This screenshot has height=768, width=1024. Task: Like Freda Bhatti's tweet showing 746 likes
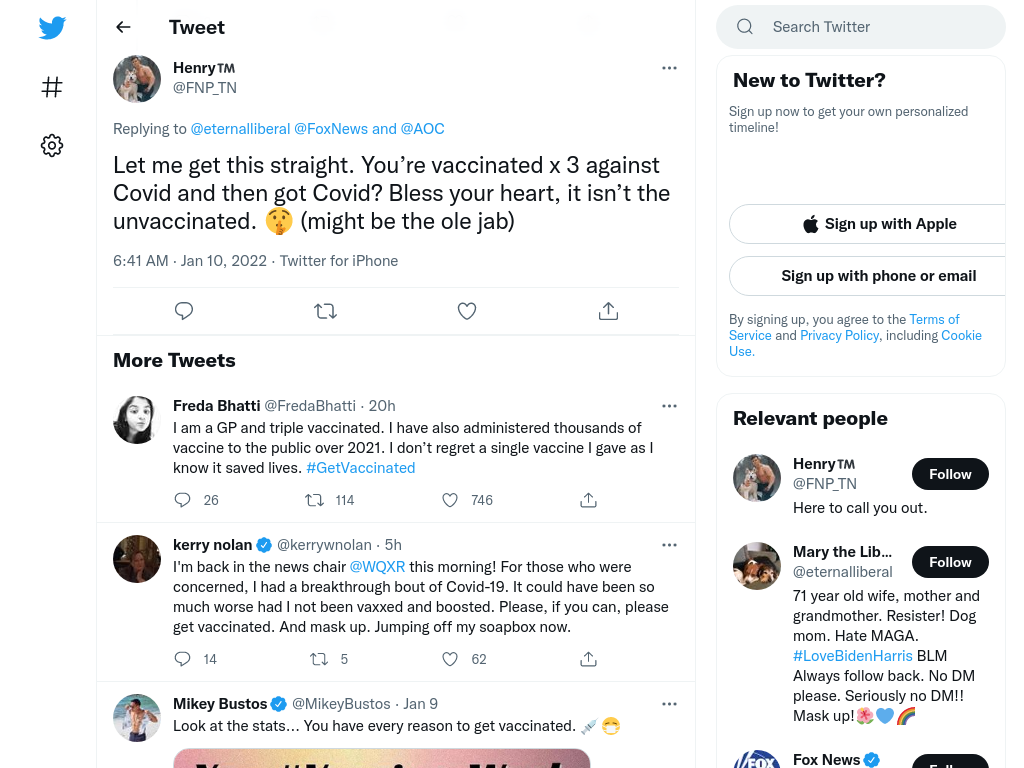pos(450,500)
